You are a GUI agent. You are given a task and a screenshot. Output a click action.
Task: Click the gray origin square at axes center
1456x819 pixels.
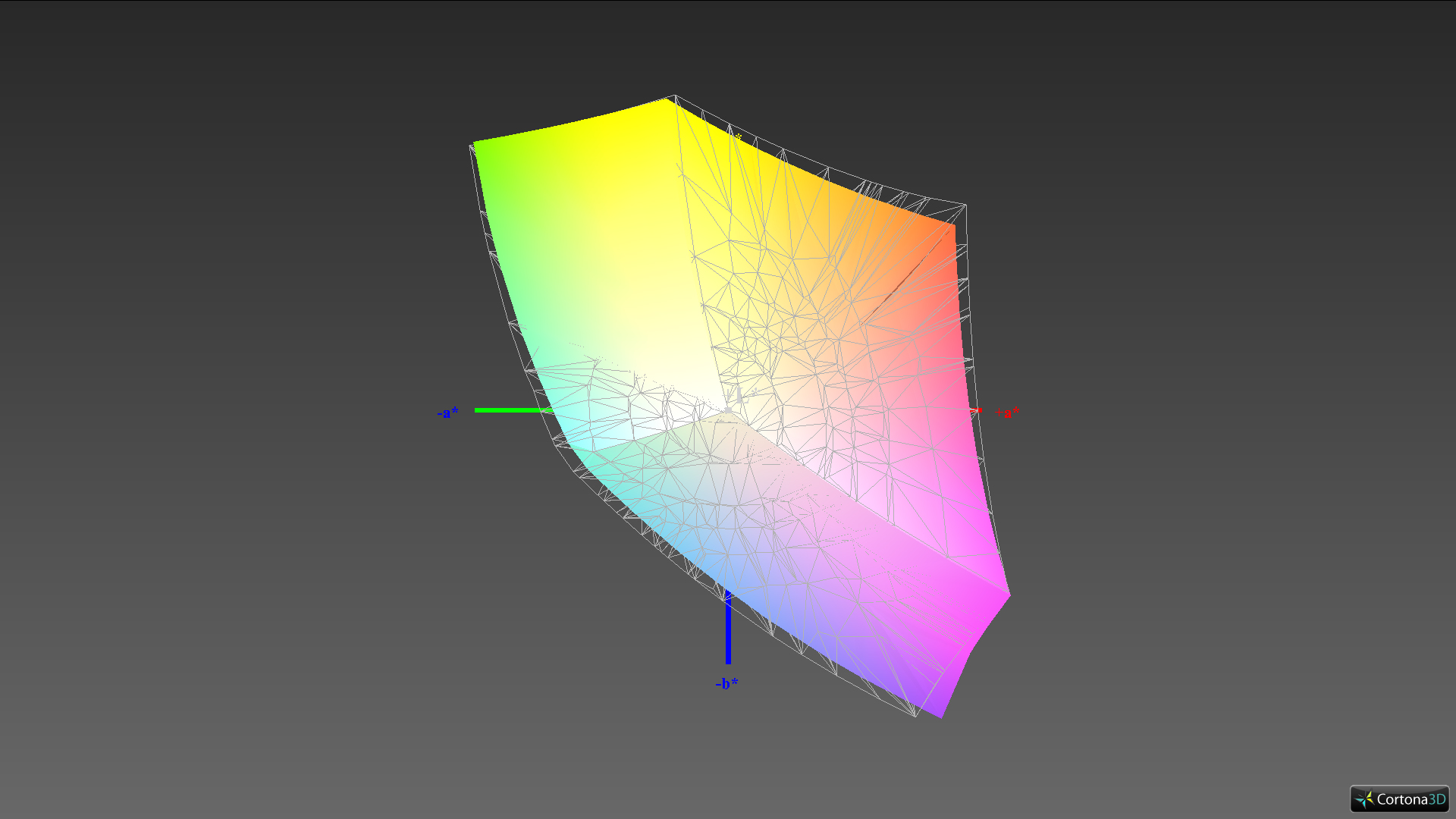pos(728,410)
